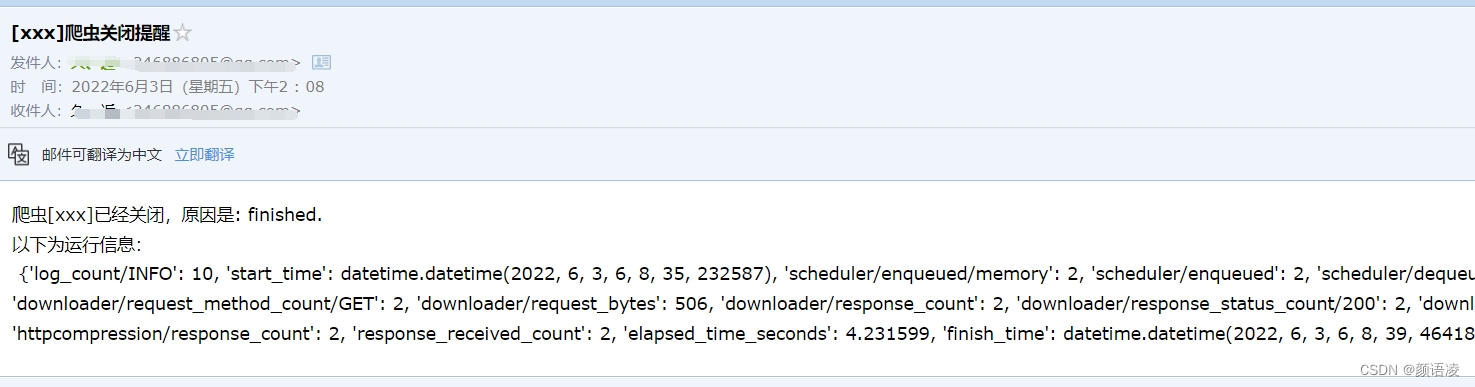Click the 邮件可翻译为中文 notice text
Viewport: 1475px width, 387px height.
102,155
